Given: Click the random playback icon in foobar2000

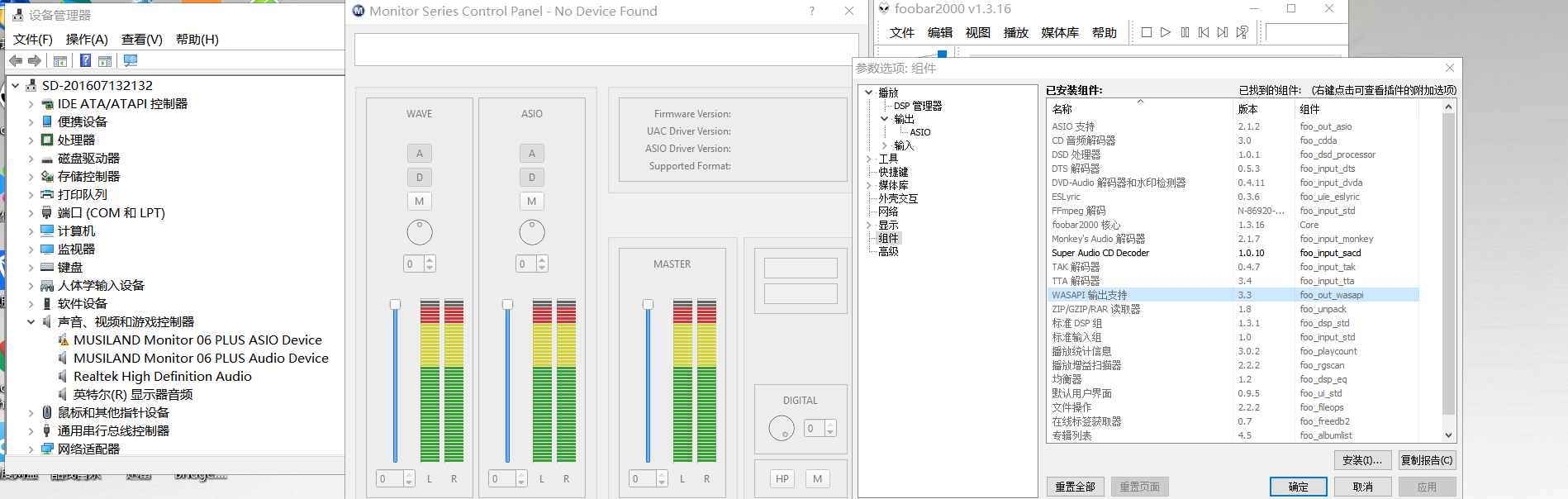Looking at the screenshot, I should pos(1242,32).
